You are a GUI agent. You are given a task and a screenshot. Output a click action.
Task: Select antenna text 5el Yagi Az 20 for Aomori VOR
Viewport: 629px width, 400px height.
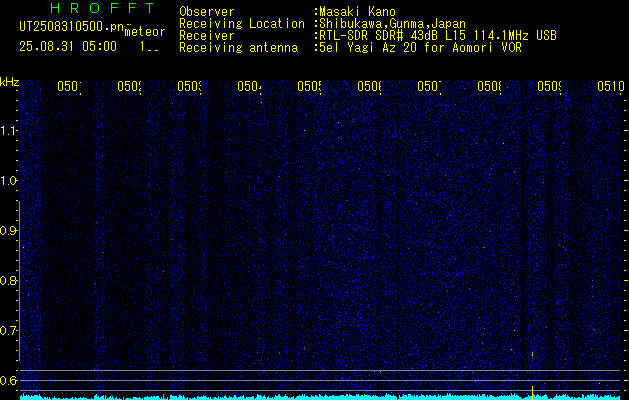420,48
